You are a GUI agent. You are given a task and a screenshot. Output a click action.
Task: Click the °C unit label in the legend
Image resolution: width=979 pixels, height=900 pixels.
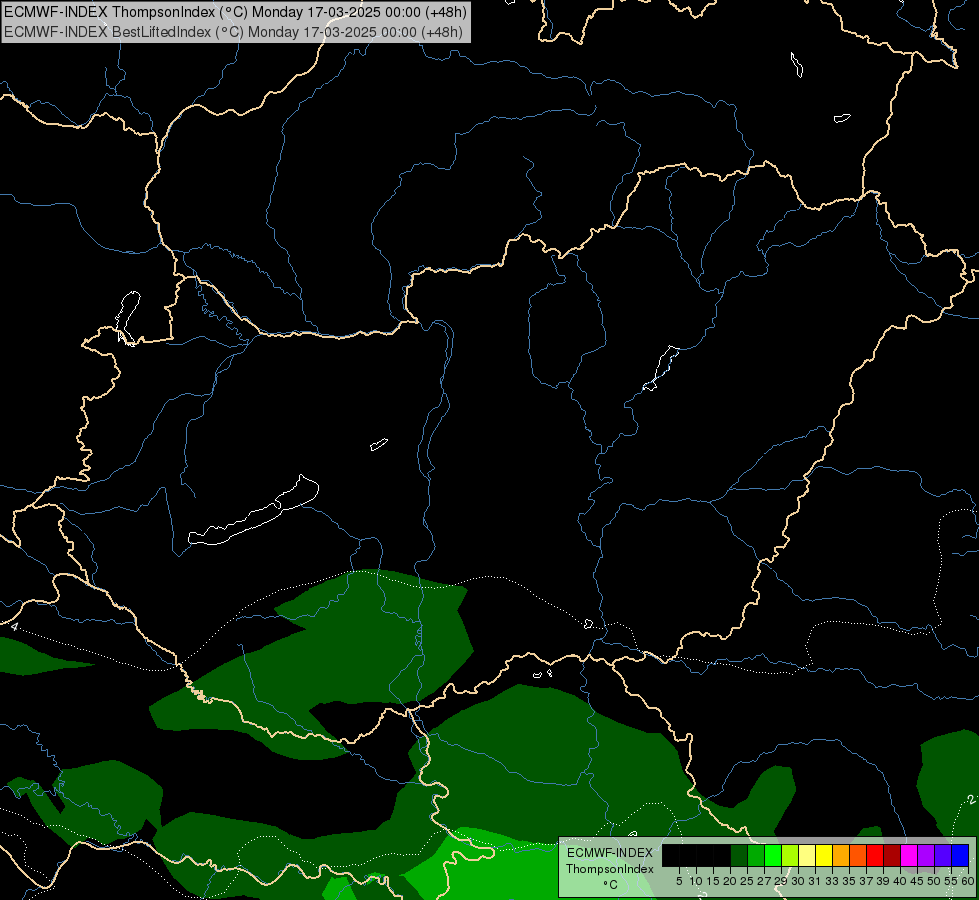point(611,884)
